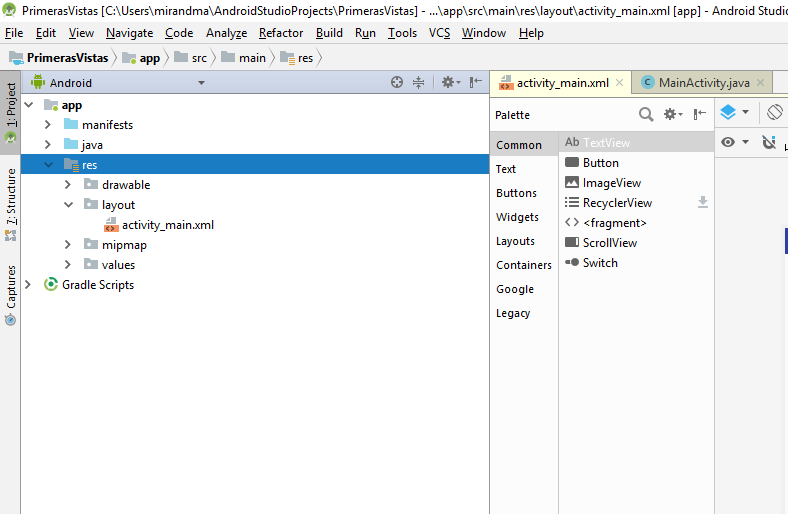Click the orientation rotate icon in editor
This screenshot has height=514, width=788.
coord(775,113)
